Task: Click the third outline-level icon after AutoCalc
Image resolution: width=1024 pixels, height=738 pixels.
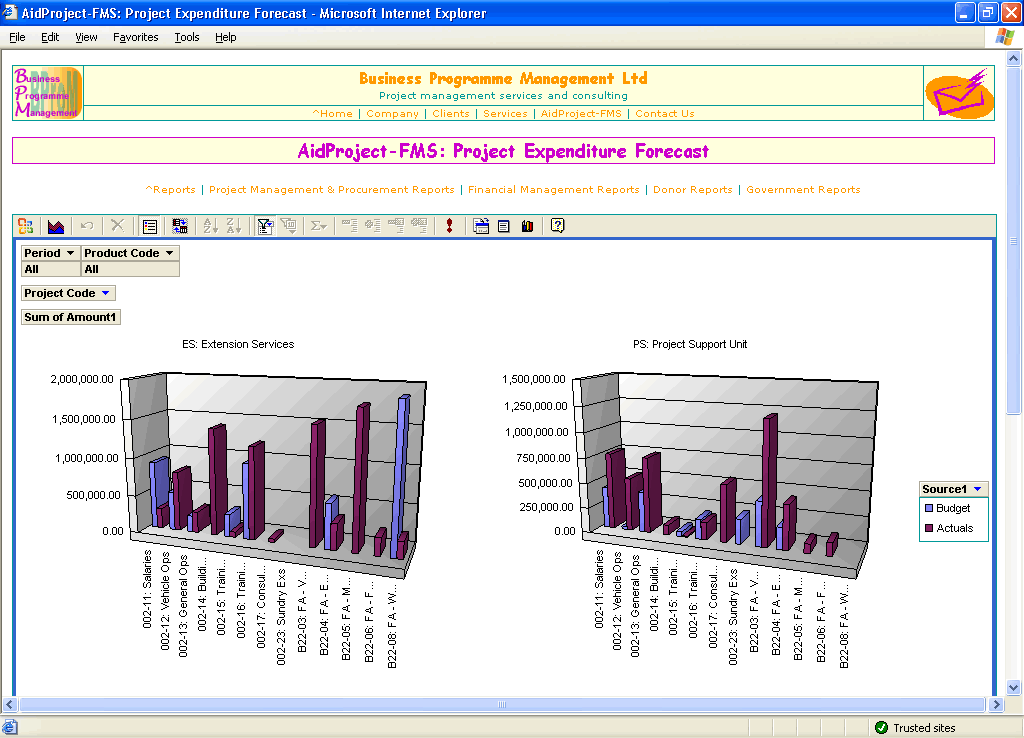Action: tap(396, 226)
